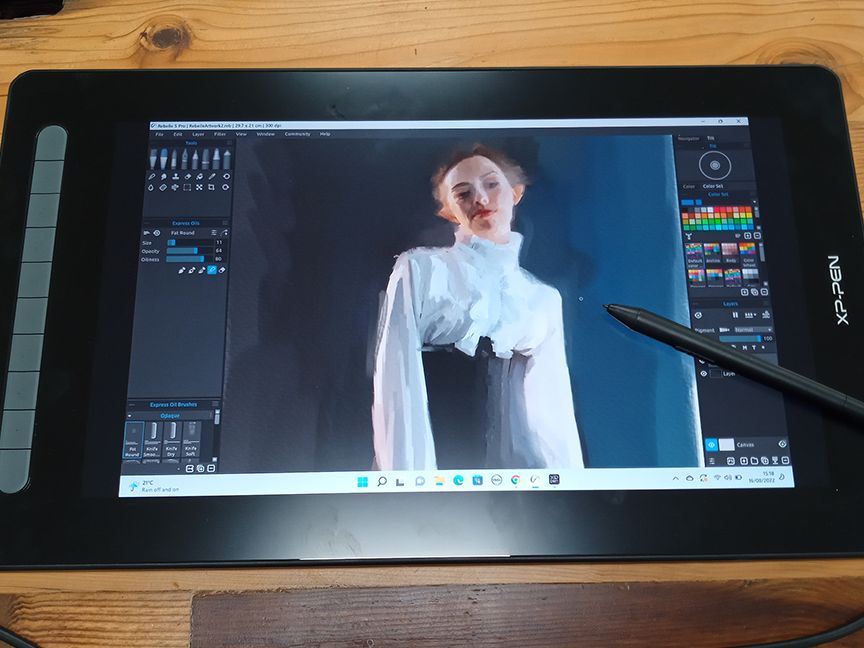Toggle visibility of the bottom paint layer
Image resolution: width=864 pixels, height=648 pixels.
704,374
